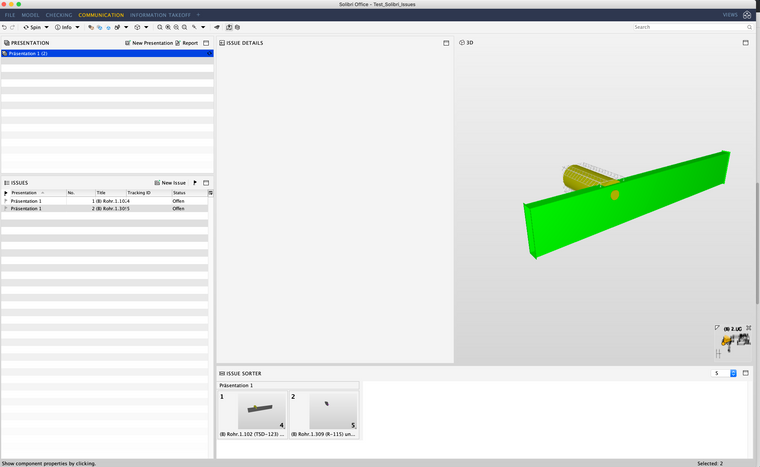760x467 pixels.
Task: Open the Spin tool dropdown arrow
Action: click(47, 27)
